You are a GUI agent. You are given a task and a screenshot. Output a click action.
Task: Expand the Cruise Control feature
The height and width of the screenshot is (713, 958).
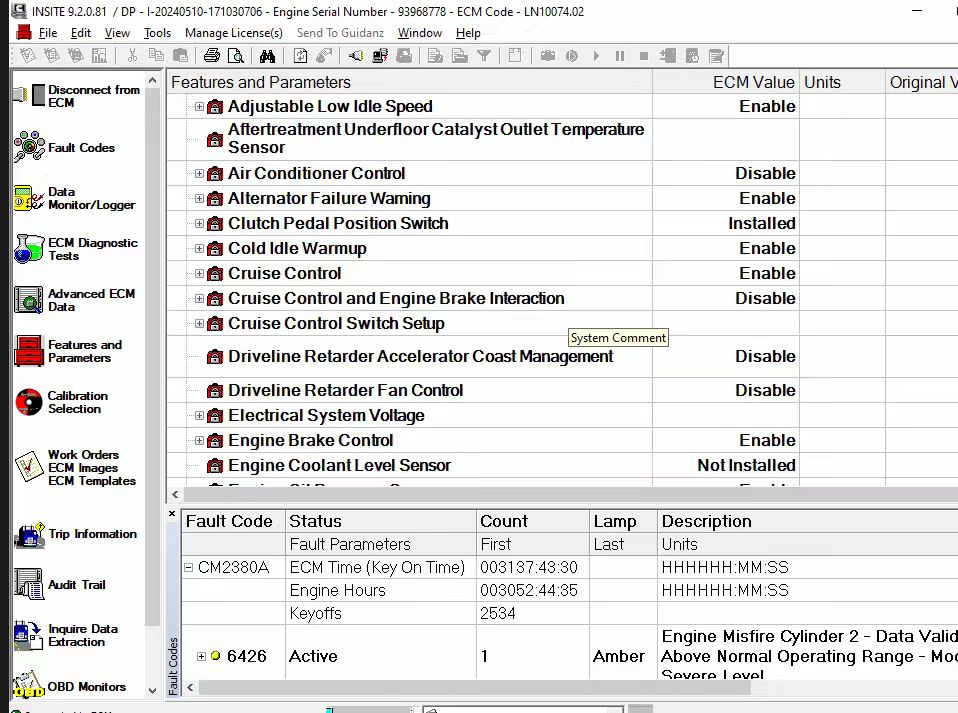coord(199,274)
